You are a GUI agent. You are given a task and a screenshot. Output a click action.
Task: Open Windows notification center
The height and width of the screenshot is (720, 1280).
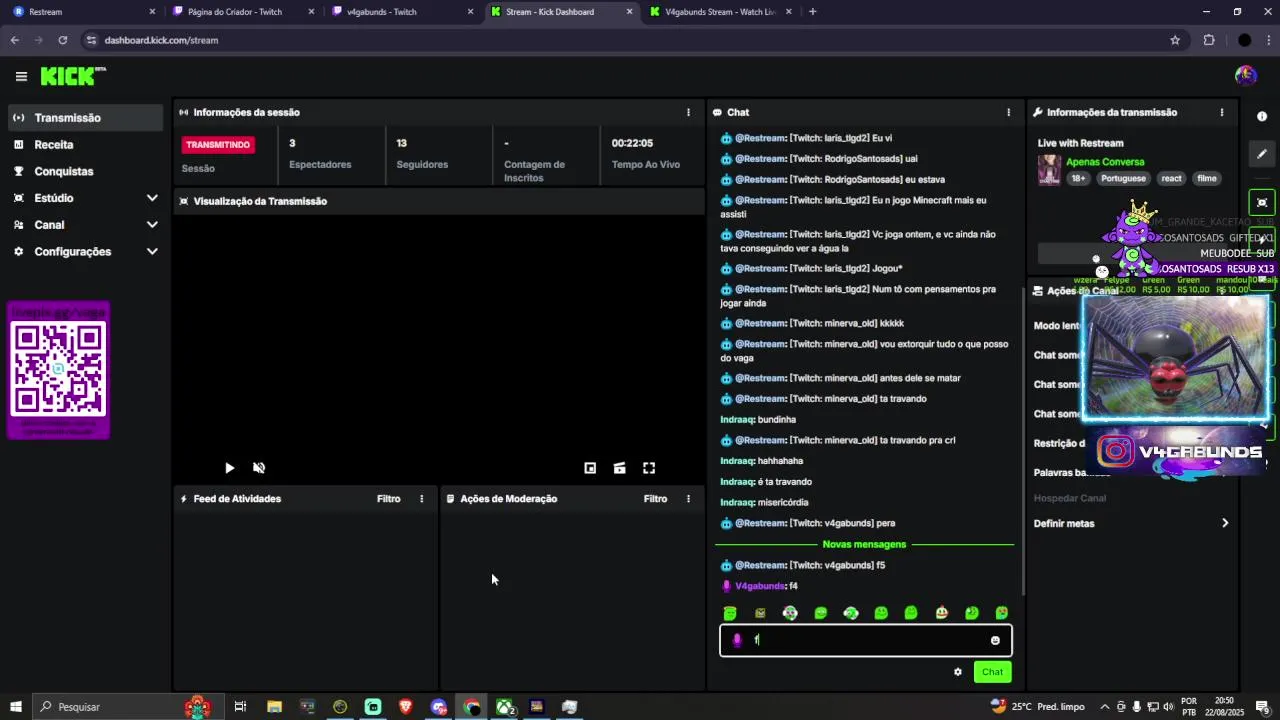[1262, 707]
